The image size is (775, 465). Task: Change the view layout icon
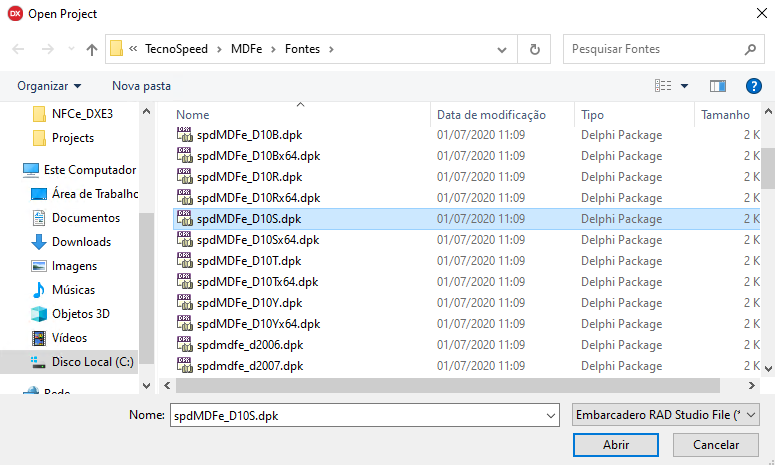pos(663,86)
